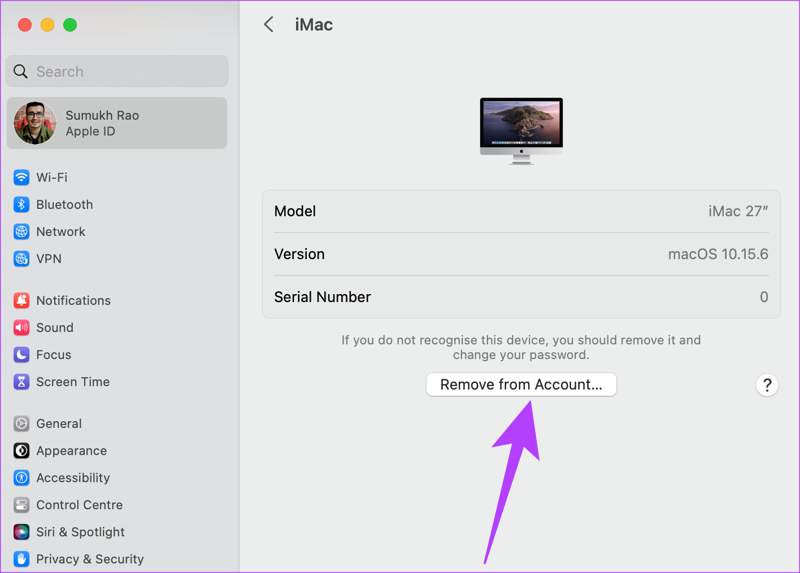This screenshot has height=573, width=800.
Task: Open Sound settings label
Action: point(55,327)
